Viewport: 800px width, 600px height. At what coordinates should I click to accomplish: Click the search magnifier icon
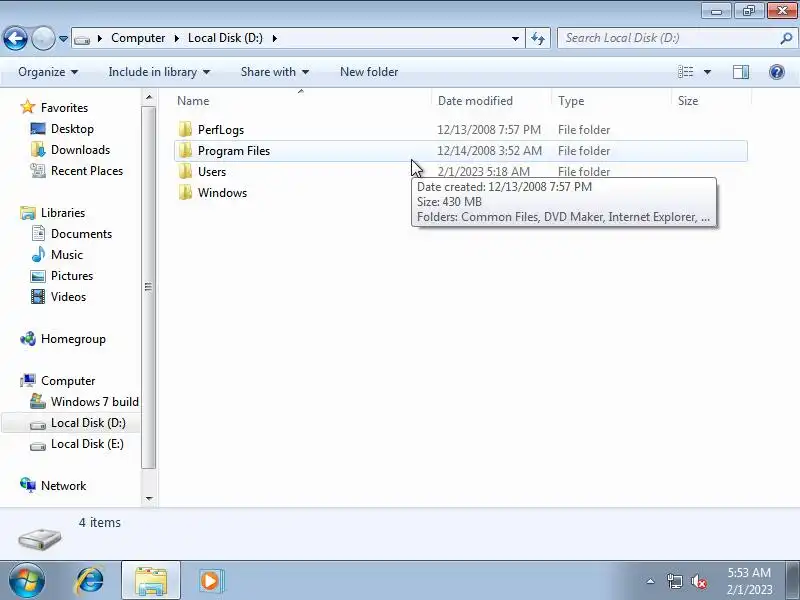[x=787, y=38]
